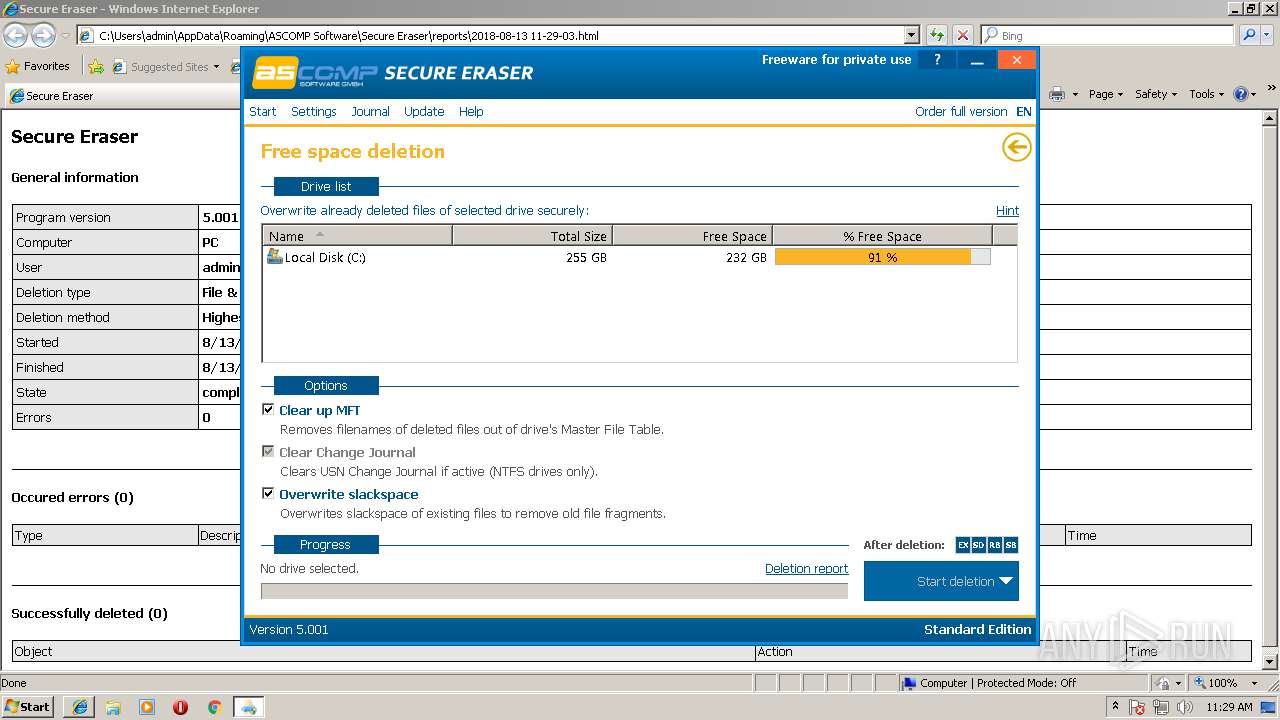Open the Start menu item in Secure Eraser
Viewport: 1280px width, 720px height.
[263, 111]
